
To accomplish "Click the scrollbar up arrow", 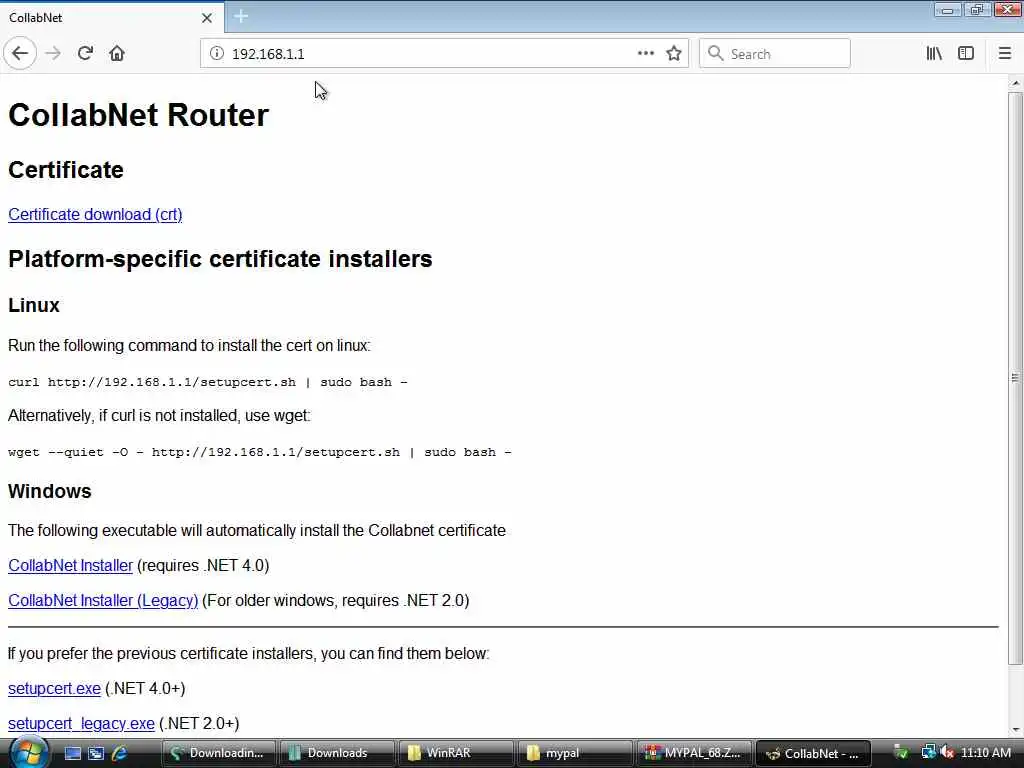I will [1015, 83].
